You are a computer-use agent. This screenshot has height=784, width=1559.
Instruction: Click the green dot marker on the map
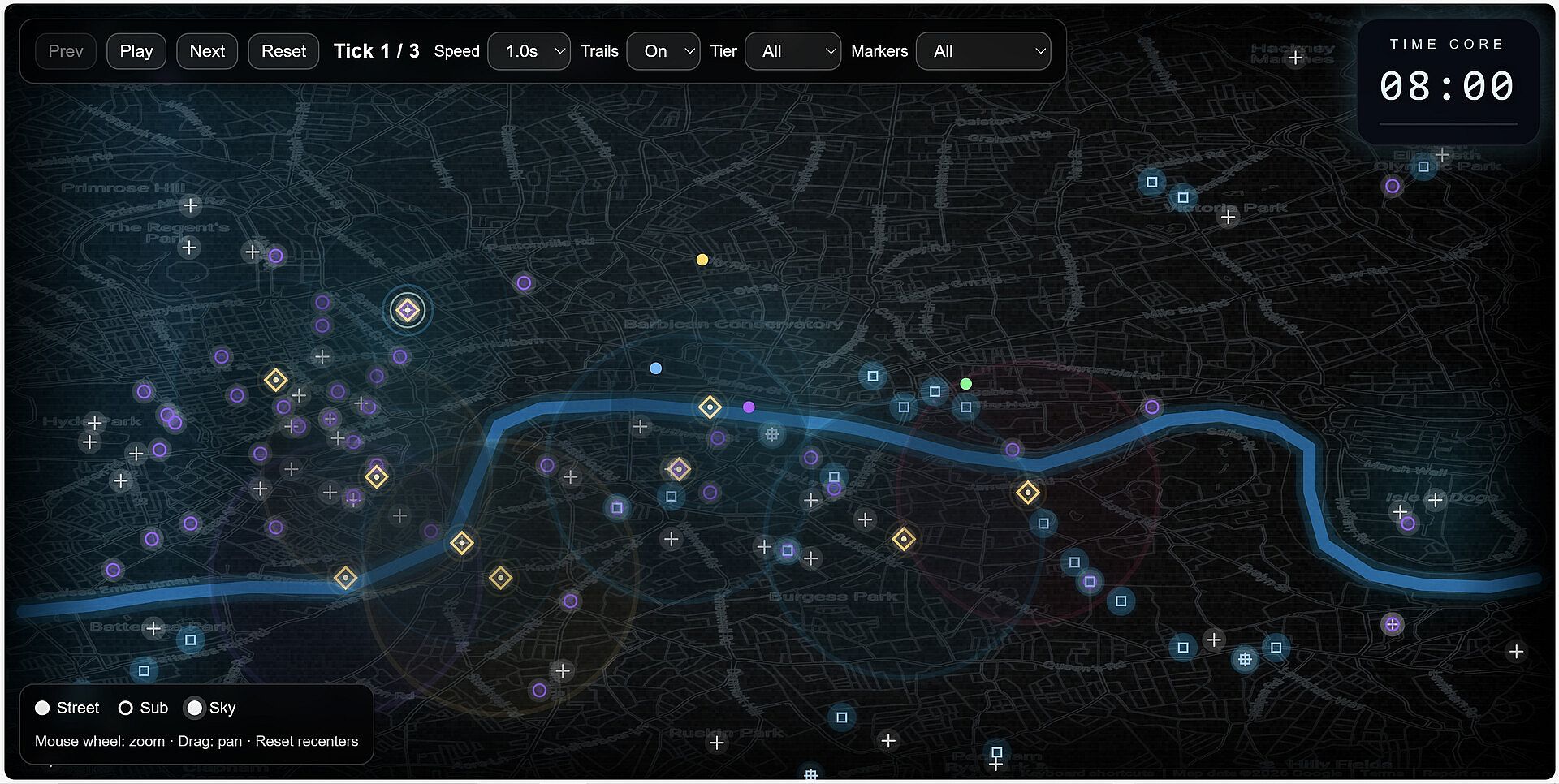966,384
